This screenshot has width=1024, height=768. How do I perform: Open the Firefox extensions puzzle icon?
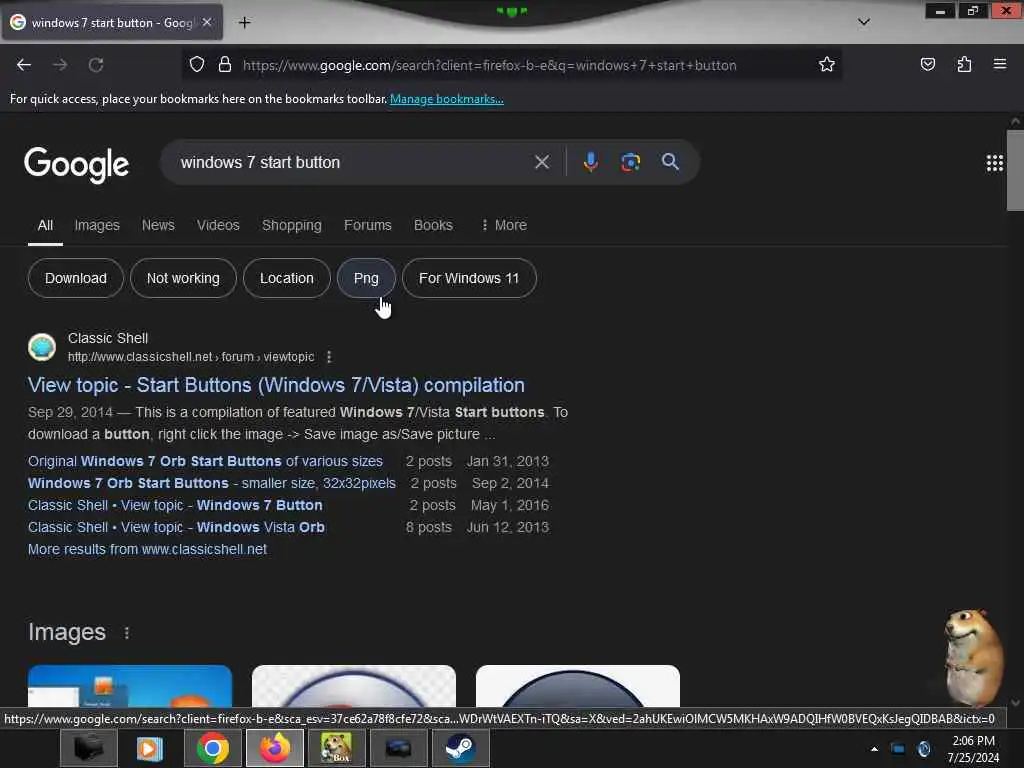(964, 64)
